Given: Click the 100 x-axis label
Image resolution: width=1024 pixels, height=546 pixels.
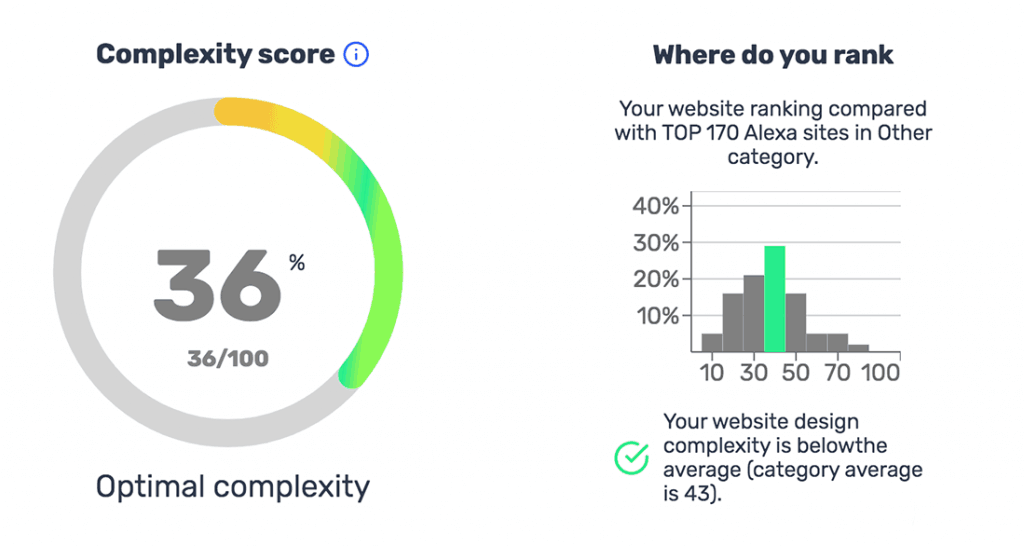Looking at the screenshot, I should tap(881, 373).
